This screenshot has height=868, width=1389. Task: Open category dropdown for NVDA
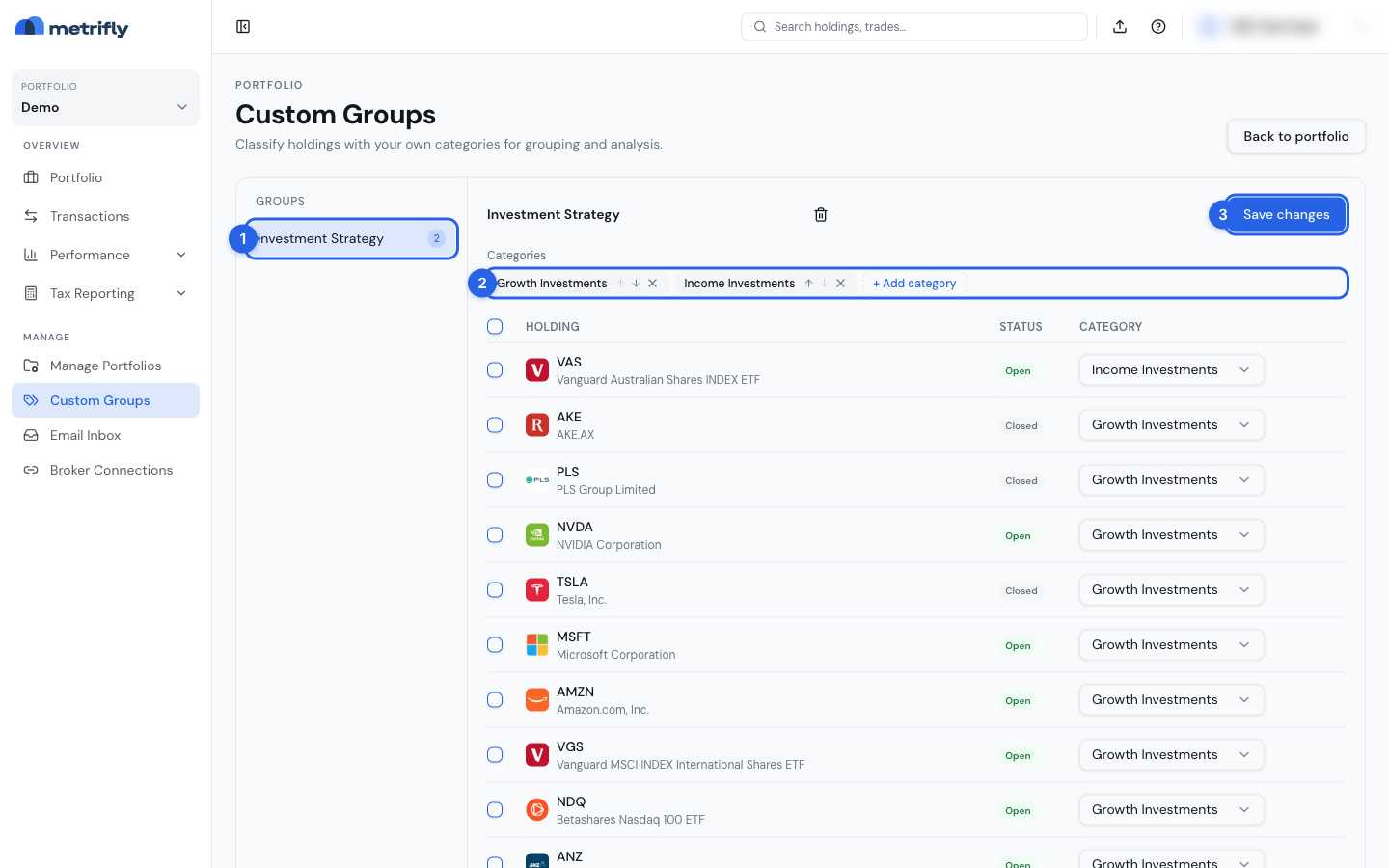pos(1171,535)
